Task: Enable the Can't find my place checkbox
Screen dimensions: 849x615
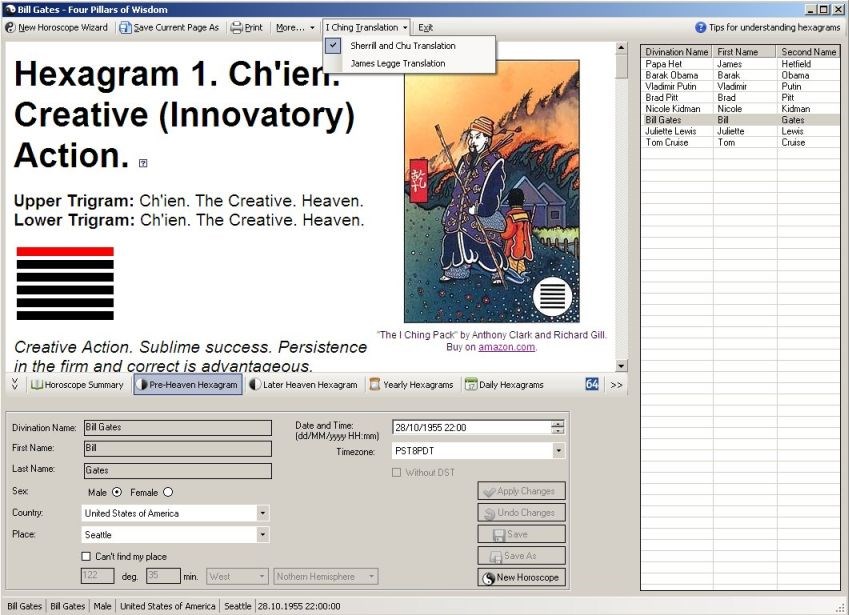Action: tap(86, 556)
